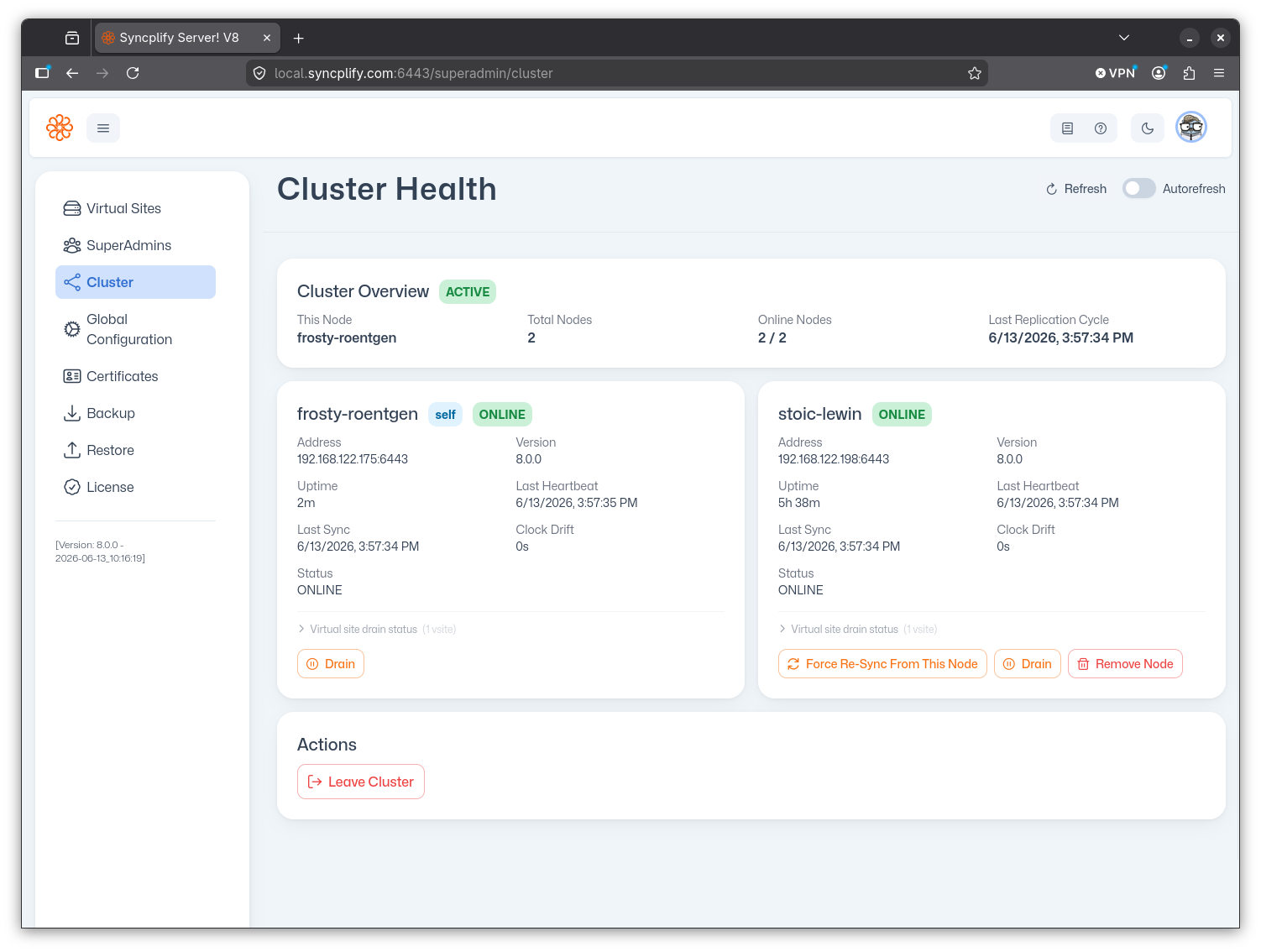1261x952 pixels.
Task: Click the Syncplify orange flower logo
Action: tap(60, 128)
